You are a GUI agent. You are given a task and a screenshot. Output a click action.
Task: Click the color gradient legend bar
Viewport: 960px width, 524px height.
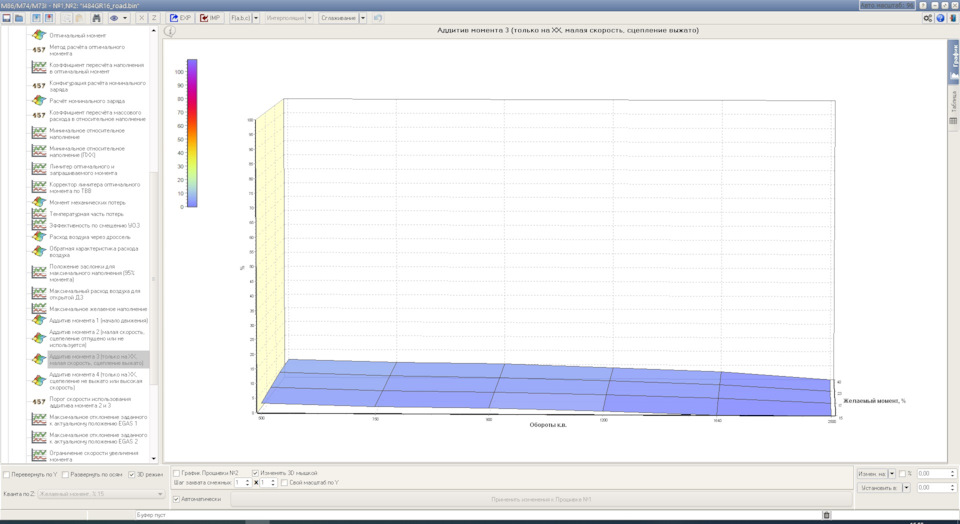(x=192, y=132)
